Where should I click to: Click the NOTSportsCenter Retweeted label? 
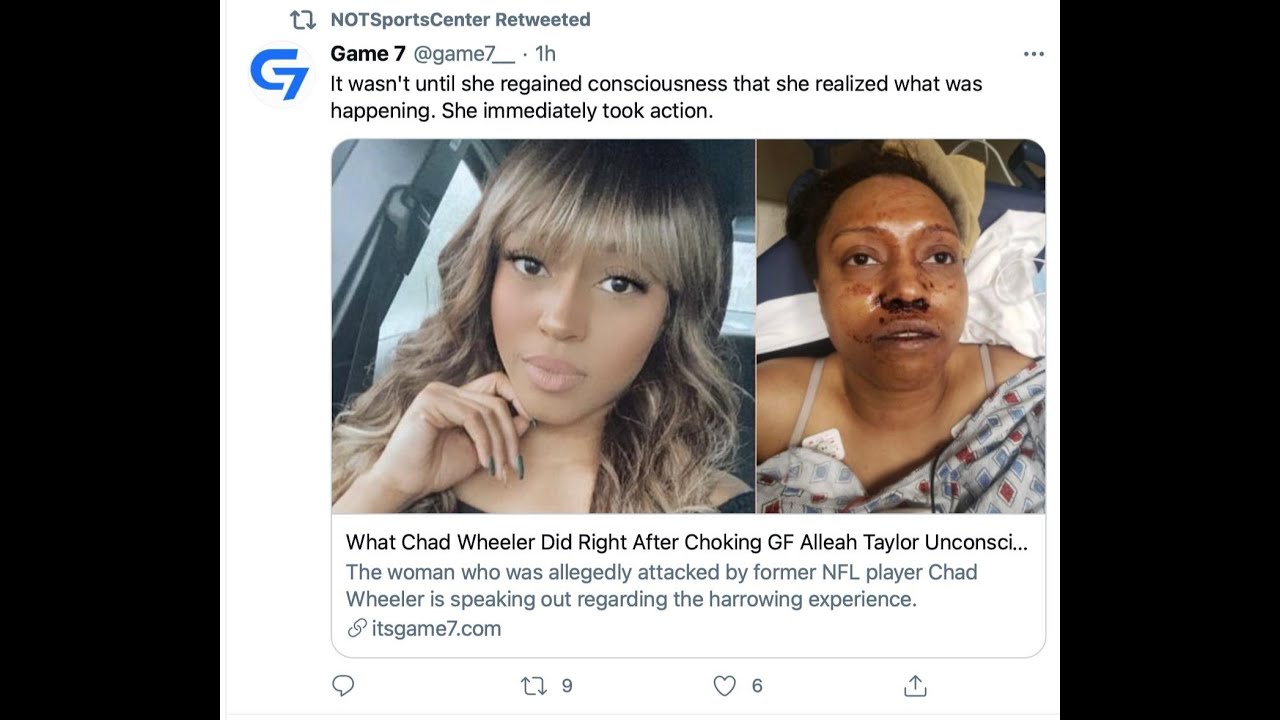pos(460,19)
